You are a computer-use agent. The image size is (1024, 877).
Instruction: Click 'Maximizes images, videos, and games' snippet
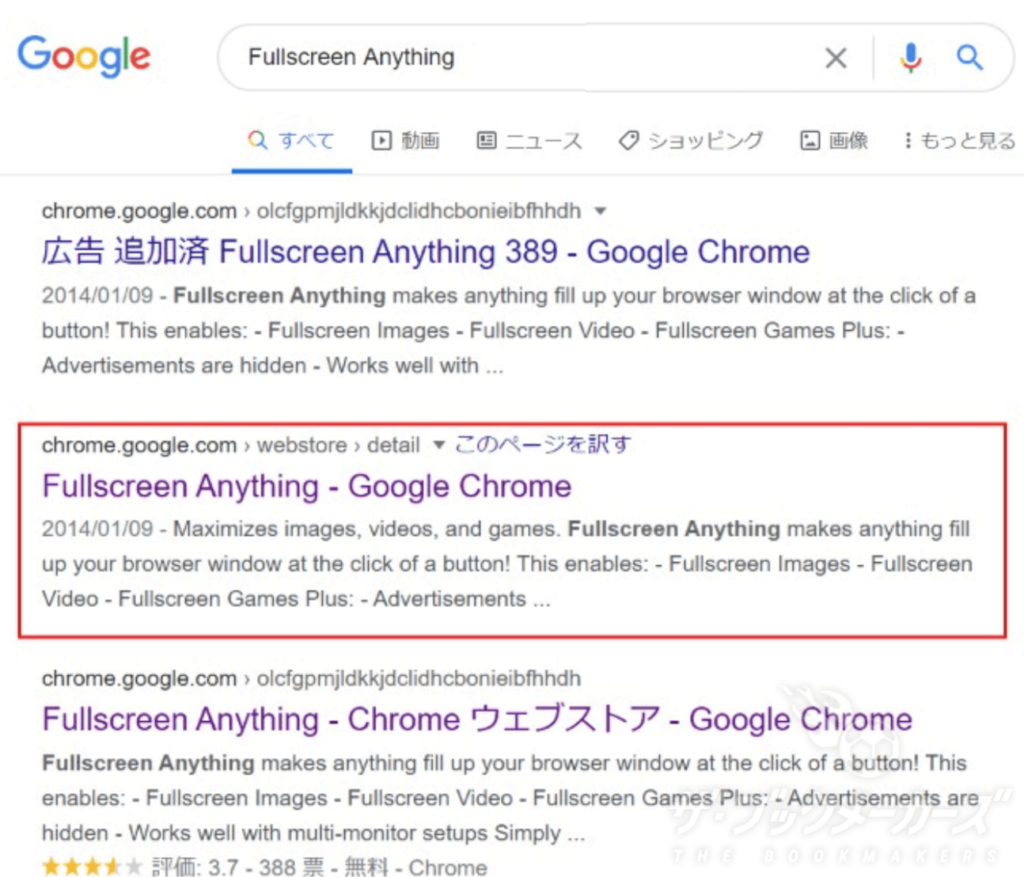pyautogui.click(x=366, y=529)
